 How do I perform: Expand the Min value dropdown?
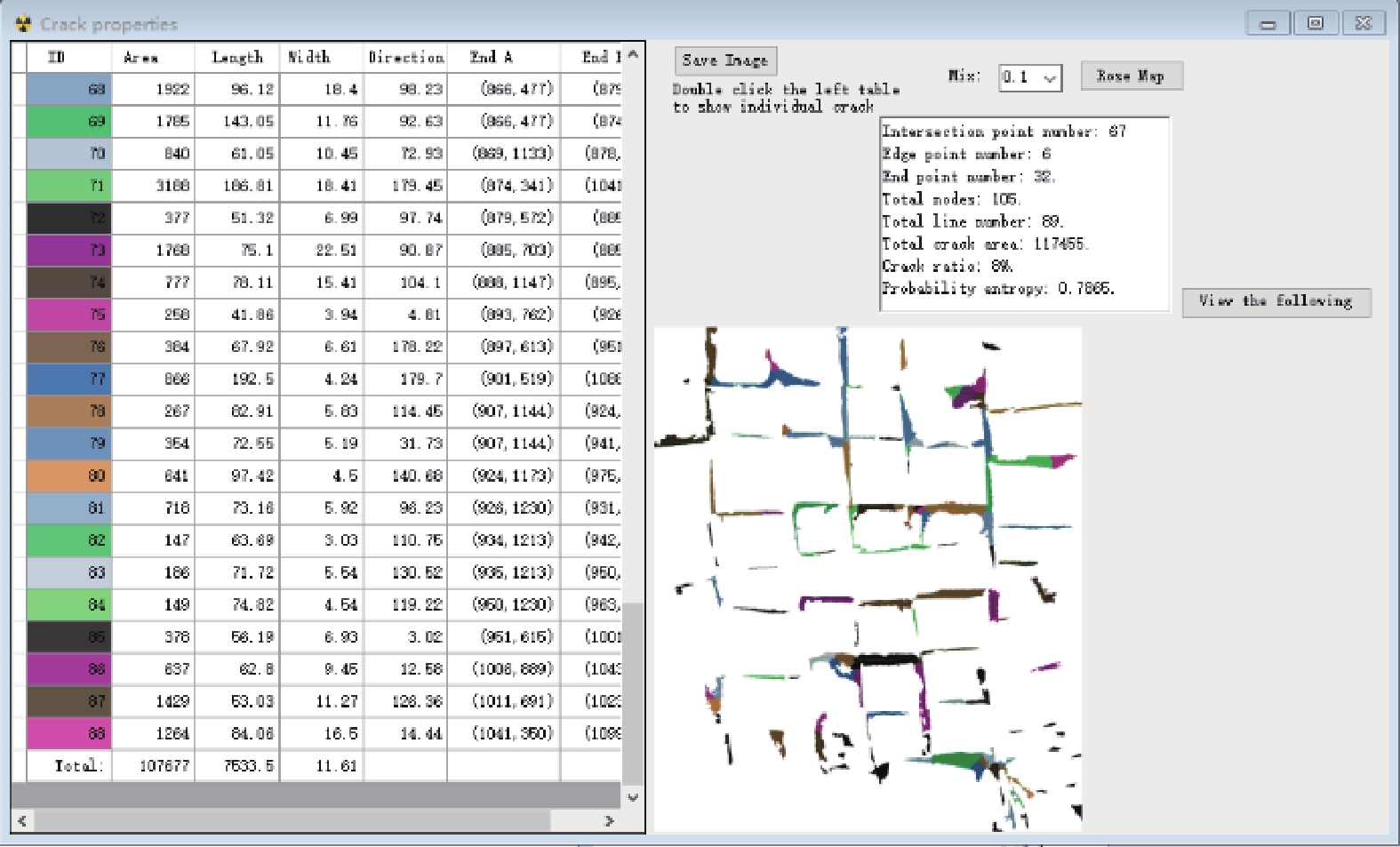pos(1050,77)
